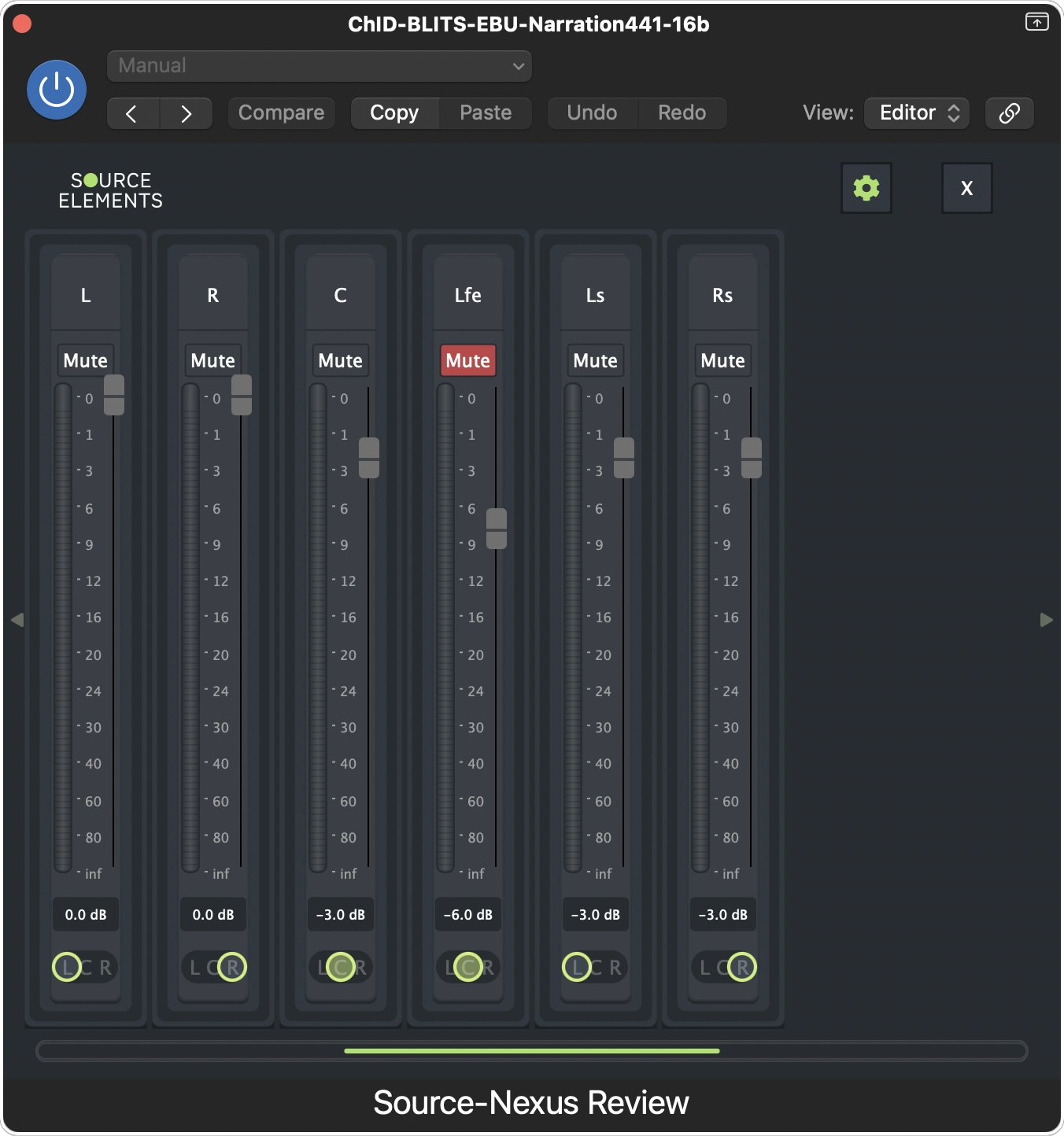Click the Source Elements logo
Image resolution: width=1064 pixels, height=1136 pixels.
111,190
